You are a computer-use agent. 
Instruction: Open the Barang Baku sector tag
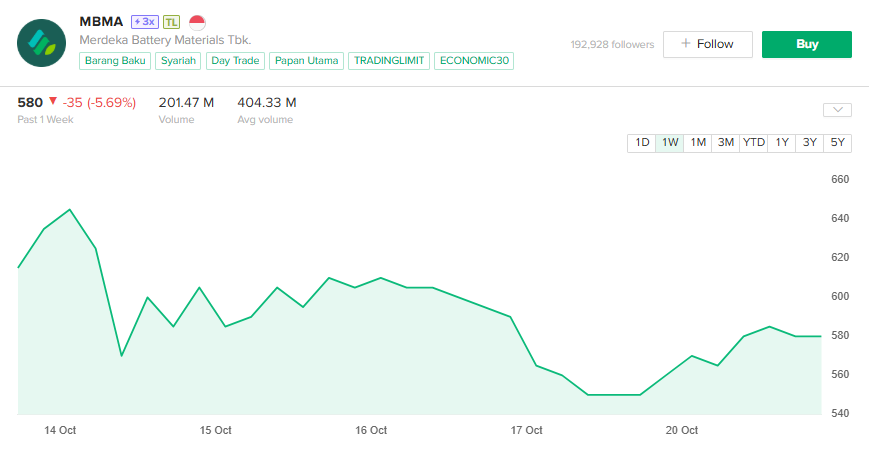pyautogui.click(x=115, y=61)
